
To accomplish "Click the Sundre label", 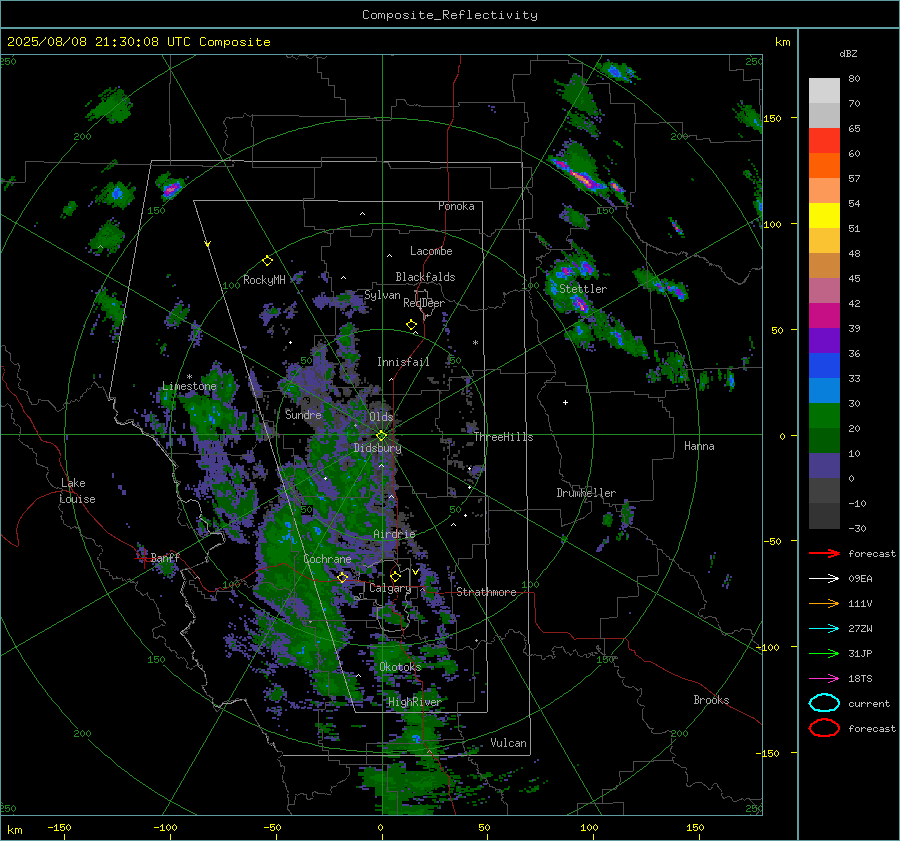I will [303, 414].
